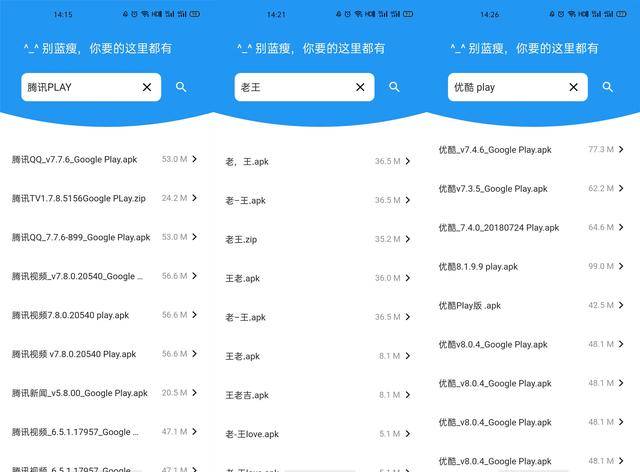The image size is (640, 472).
Task: Open chevron for 优酷v7.3.5_Google Play.apk
Action: tap(621, 188)
